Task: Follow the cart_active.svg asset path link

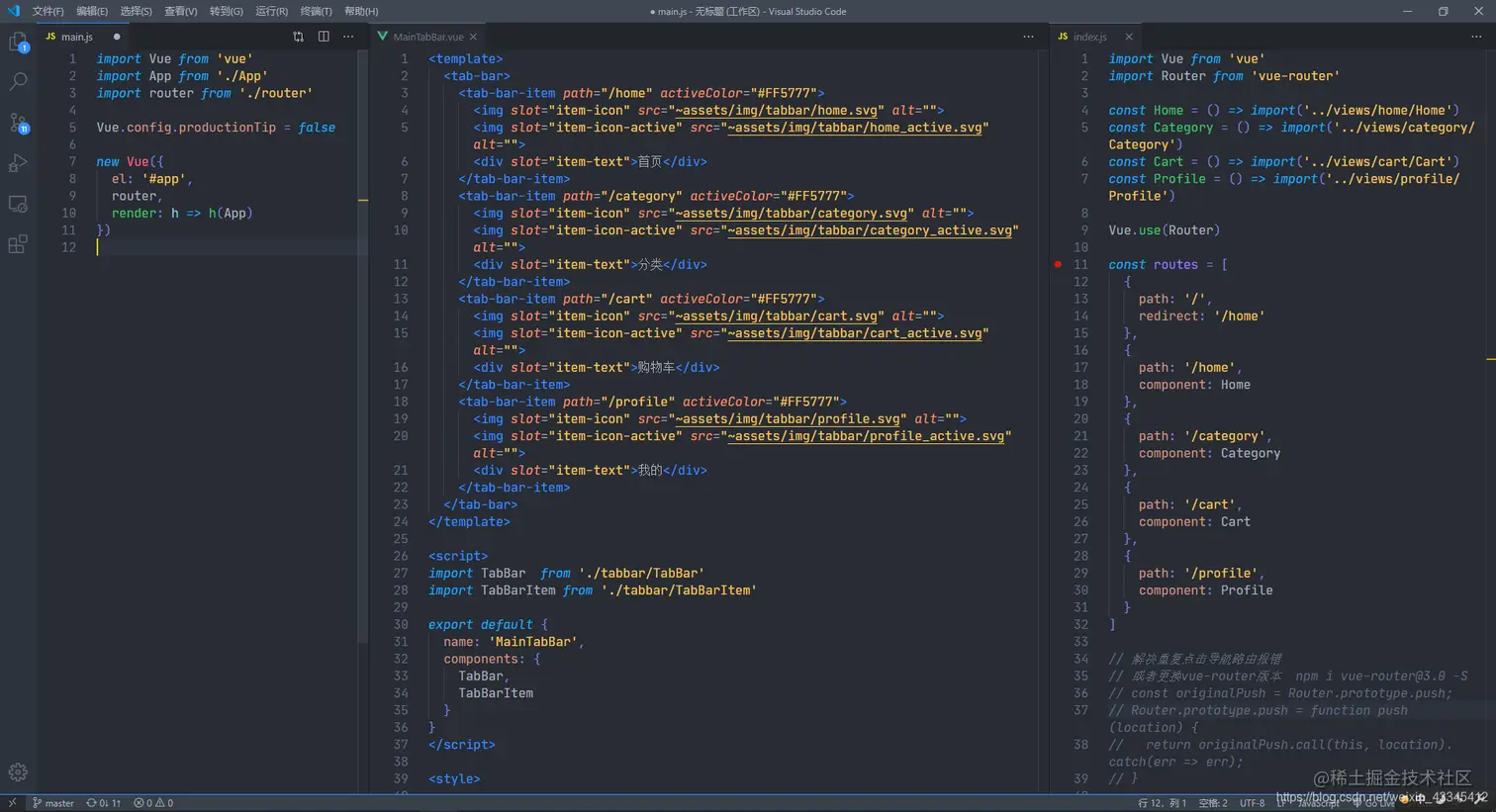Action: [x=855, y=333]
